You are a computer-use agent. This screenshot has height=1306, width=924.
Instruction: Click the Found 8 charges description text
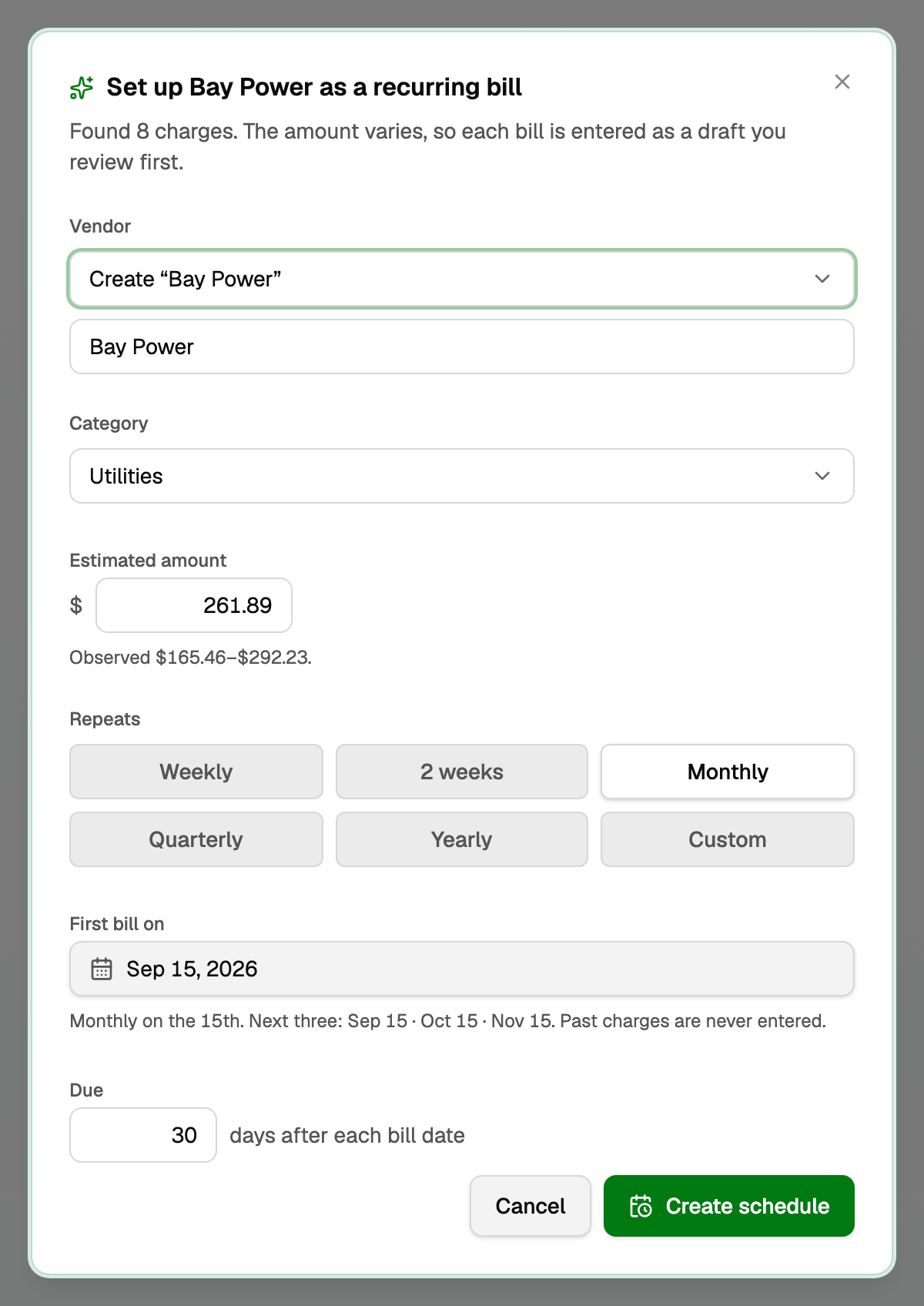[427, 146]
